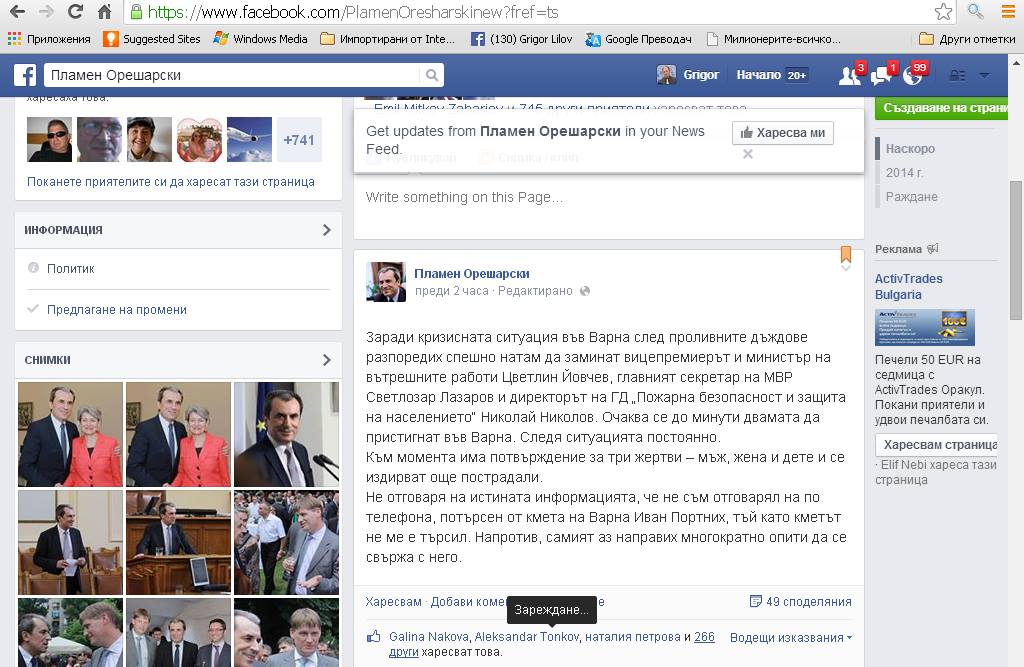The image size is (1024, 667).
Task: Open notifications globe icon with badge 99
Action: (913, 75)
